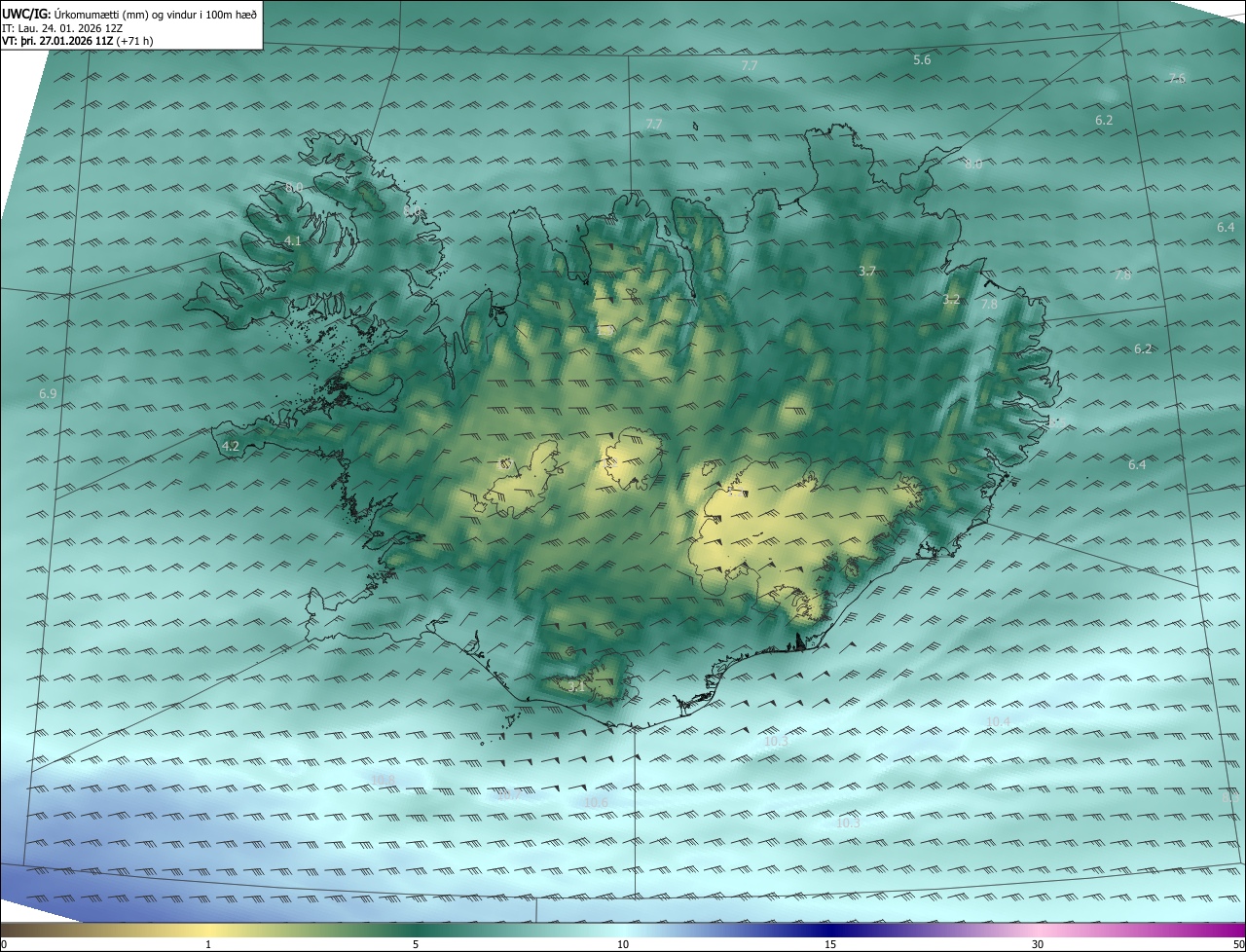The width and height of the screenshot is (1246, 952).
Task: Click the colorbar tick label "50"
Action: 1238,944
